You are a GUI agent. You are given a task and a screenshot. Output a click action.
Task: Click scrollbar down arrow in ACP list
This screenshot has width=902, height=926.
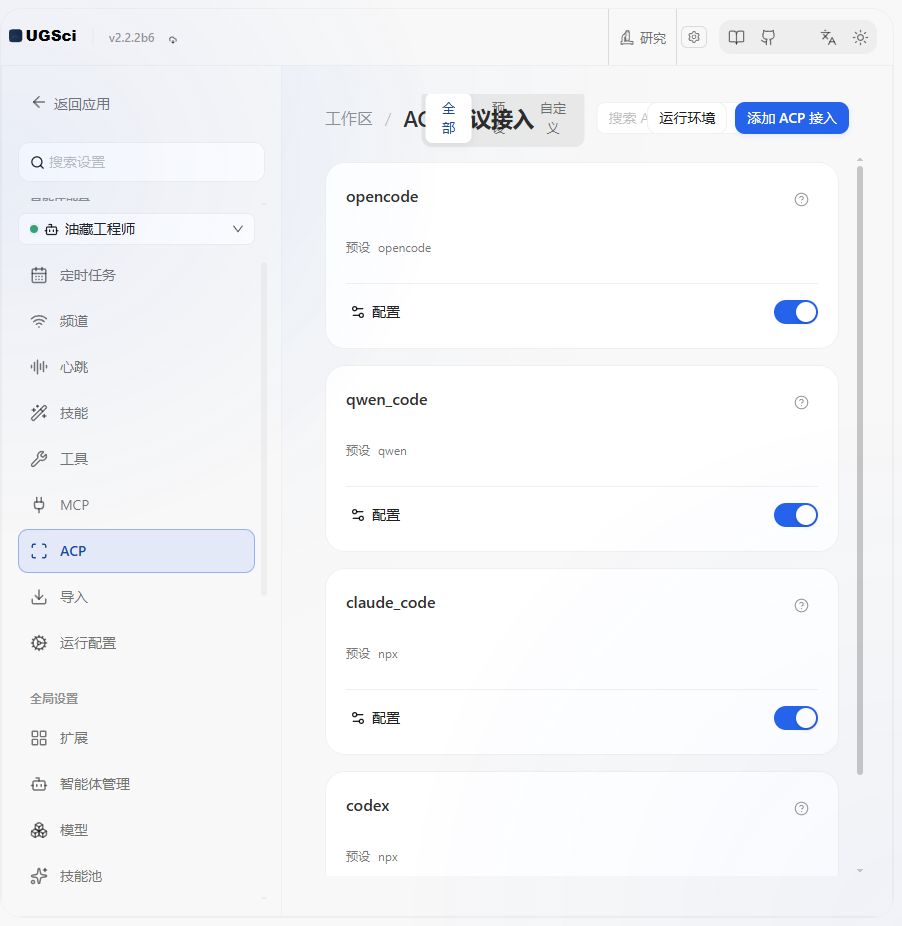pos(860,870)
